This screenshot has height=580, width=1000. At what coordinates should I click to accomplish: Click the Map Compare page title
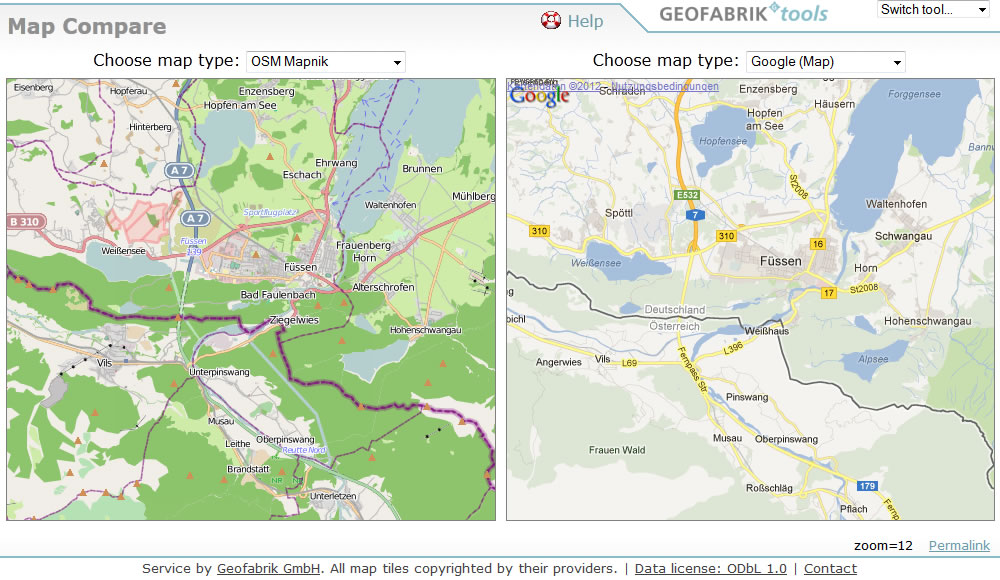(87, 27)
